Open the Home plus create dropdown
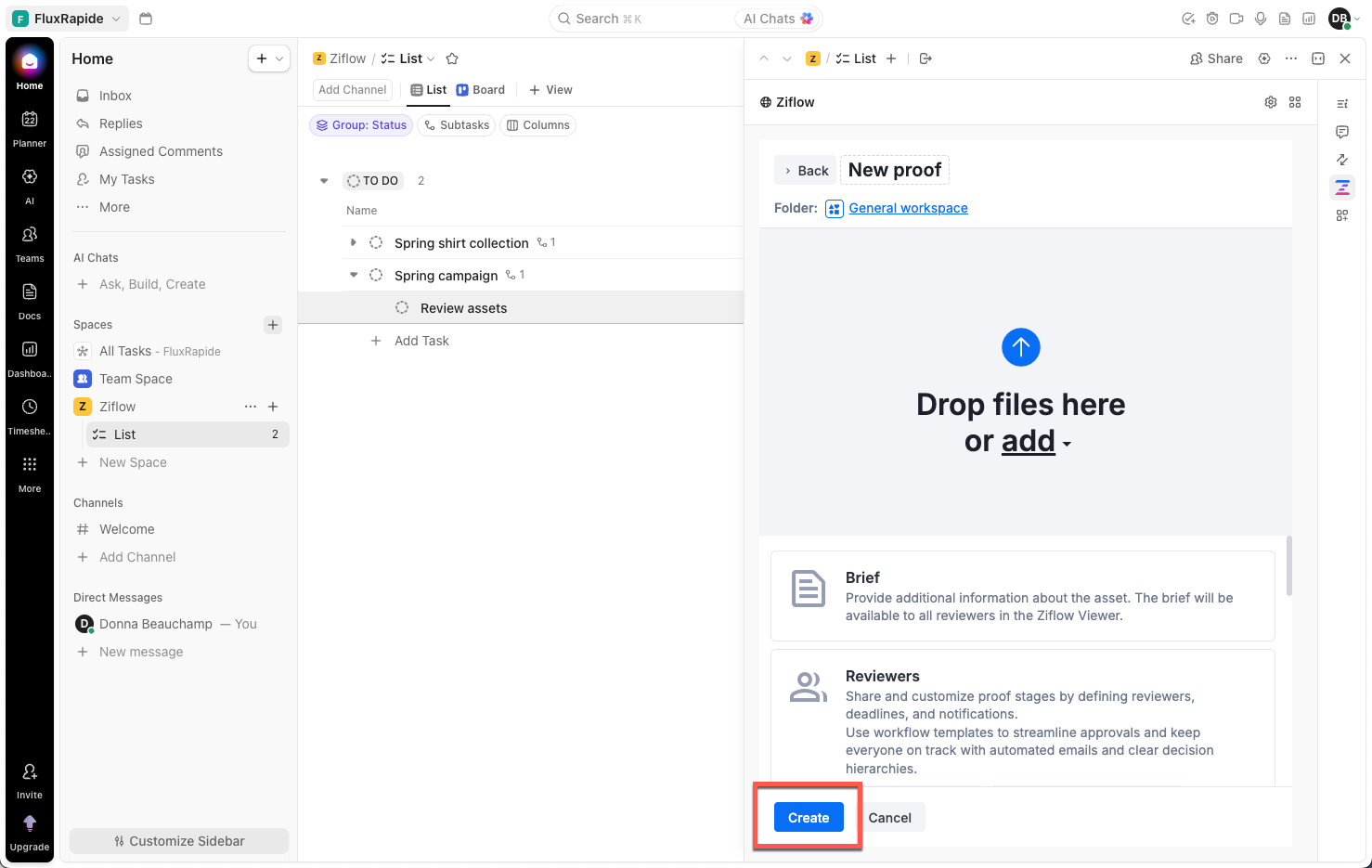1372x868 pixels. [x=269, y=58]
